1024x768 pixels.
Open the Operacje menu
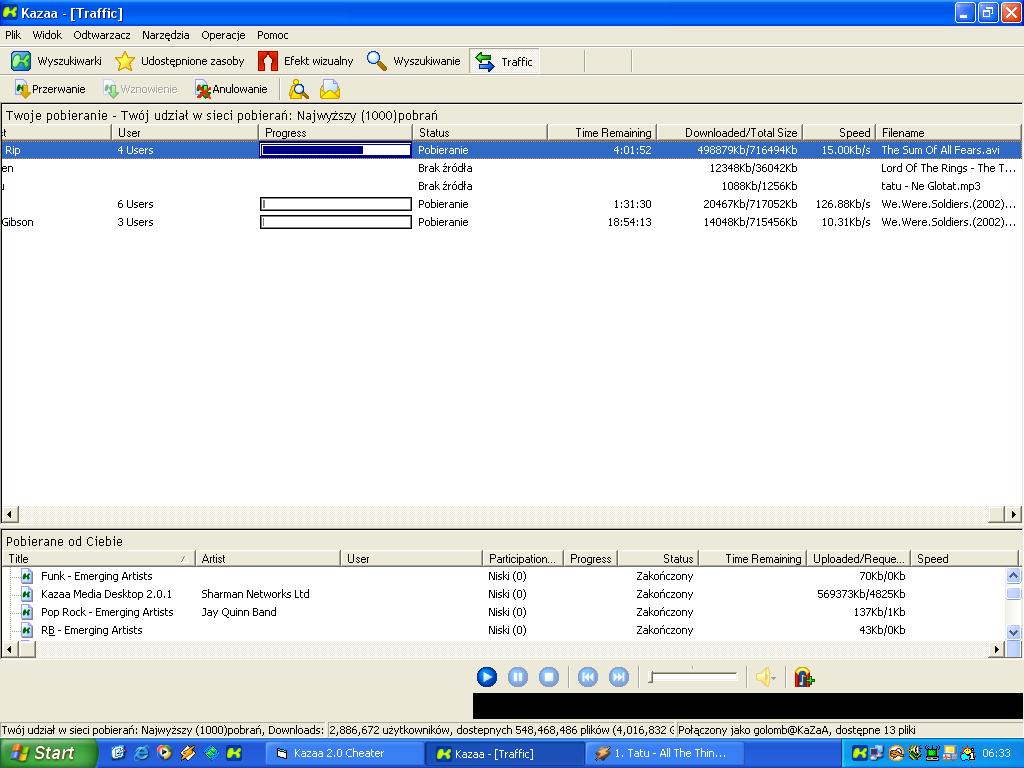pos(223,35)
